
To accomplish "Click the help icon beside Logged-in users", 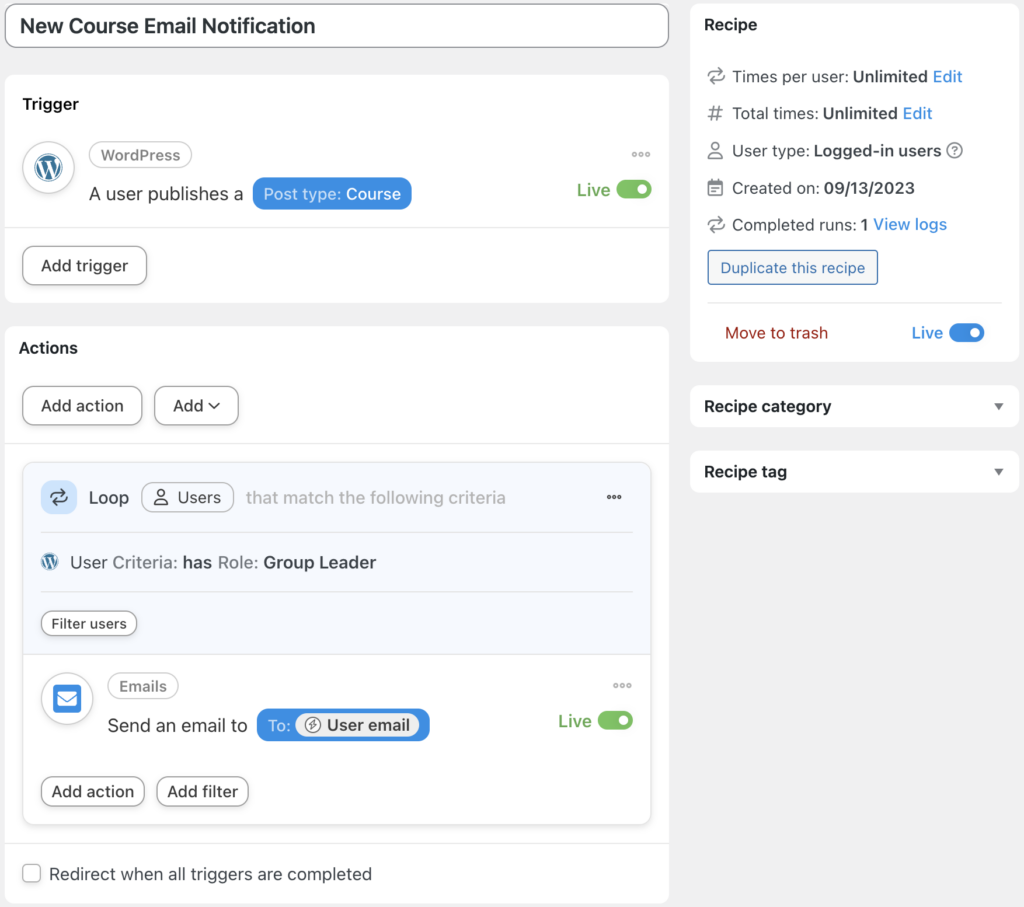I will pos(955,151).
